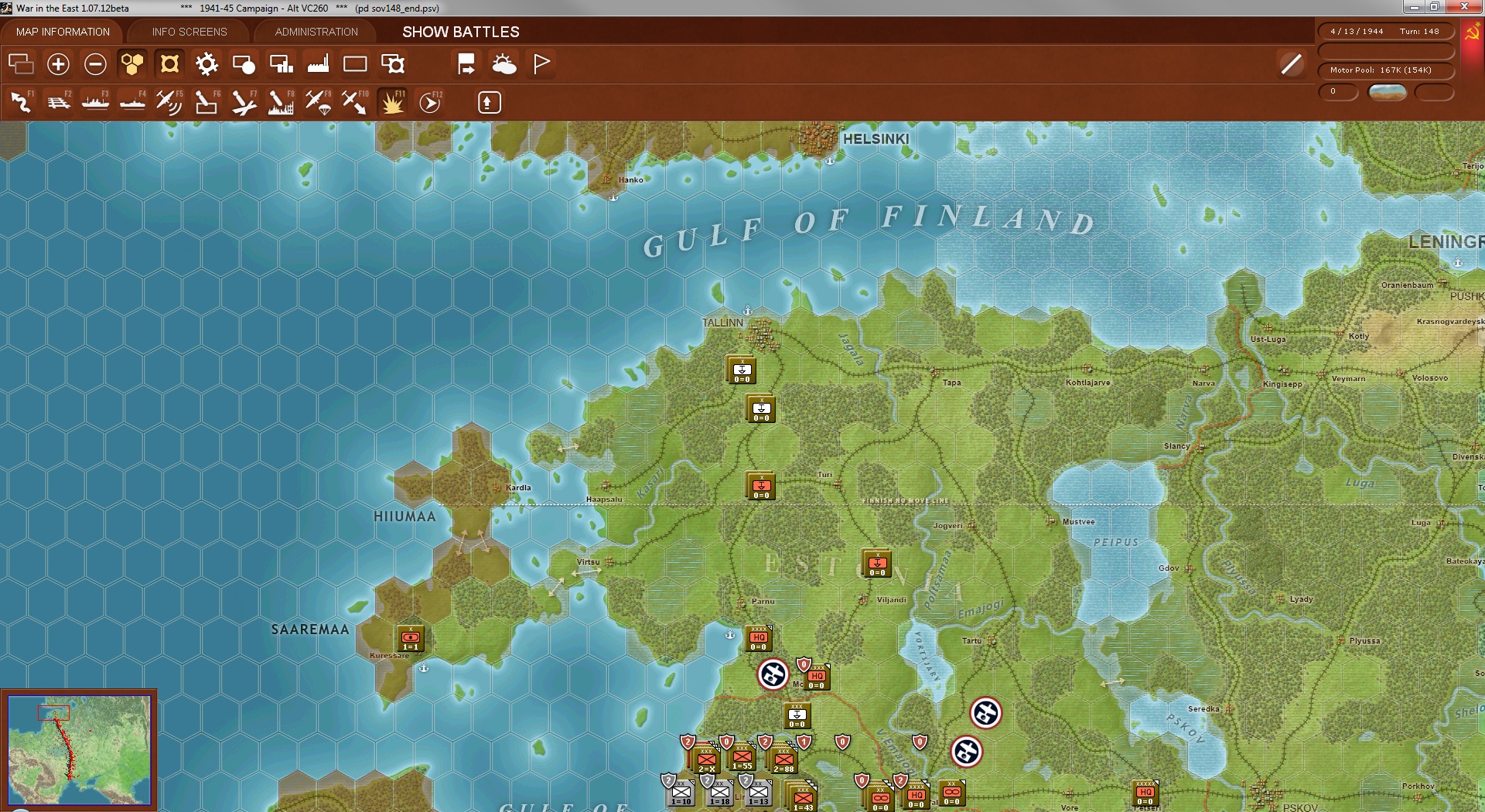Select the XXXXX HQ counter near Petseri
1485x812 pixels.
(x=1145, y=793)
